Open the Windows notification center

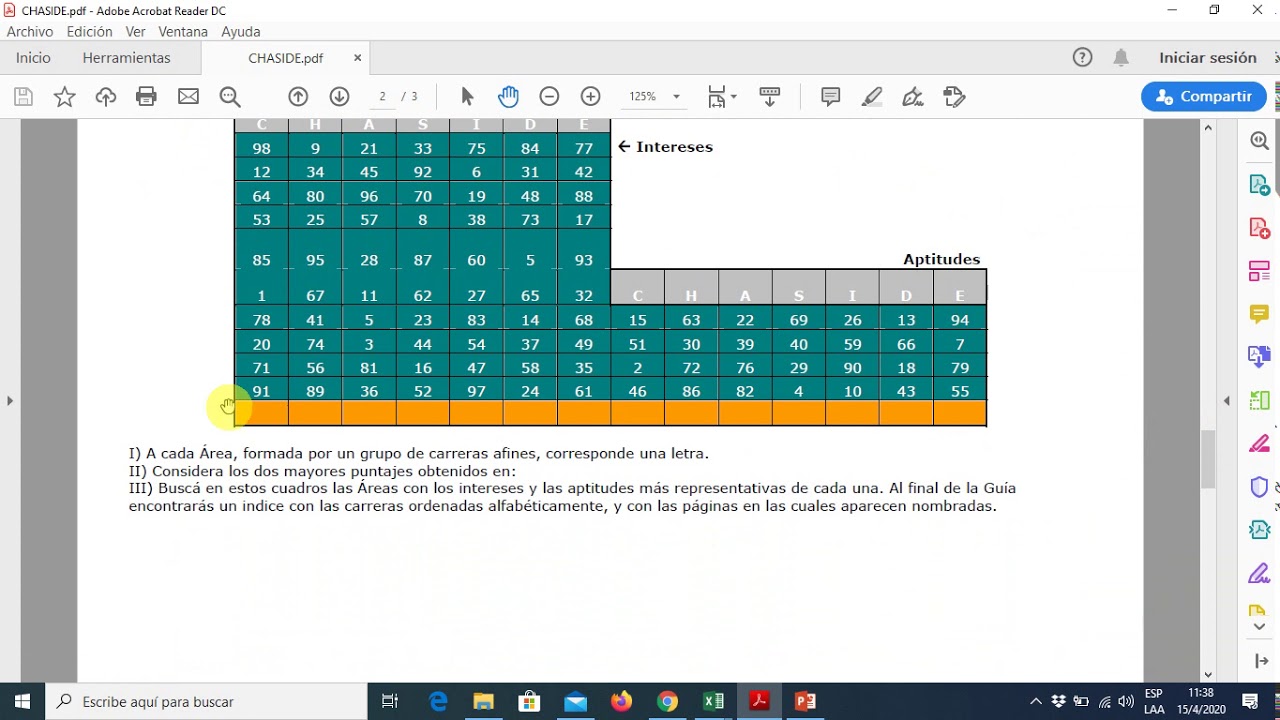click(1250, 702)
